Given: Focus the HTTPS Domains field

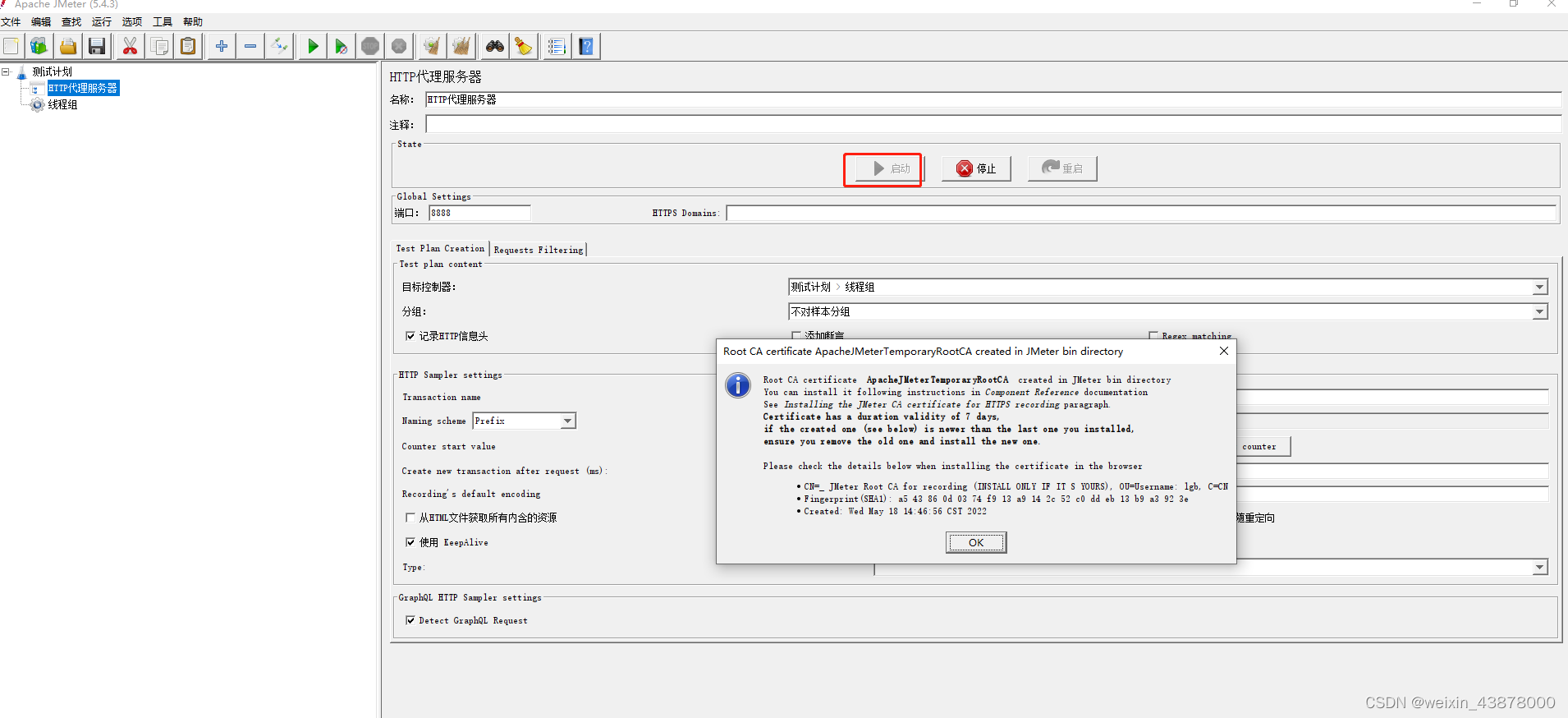Looking at the screenshot, I should click(x=1141, y=213).
